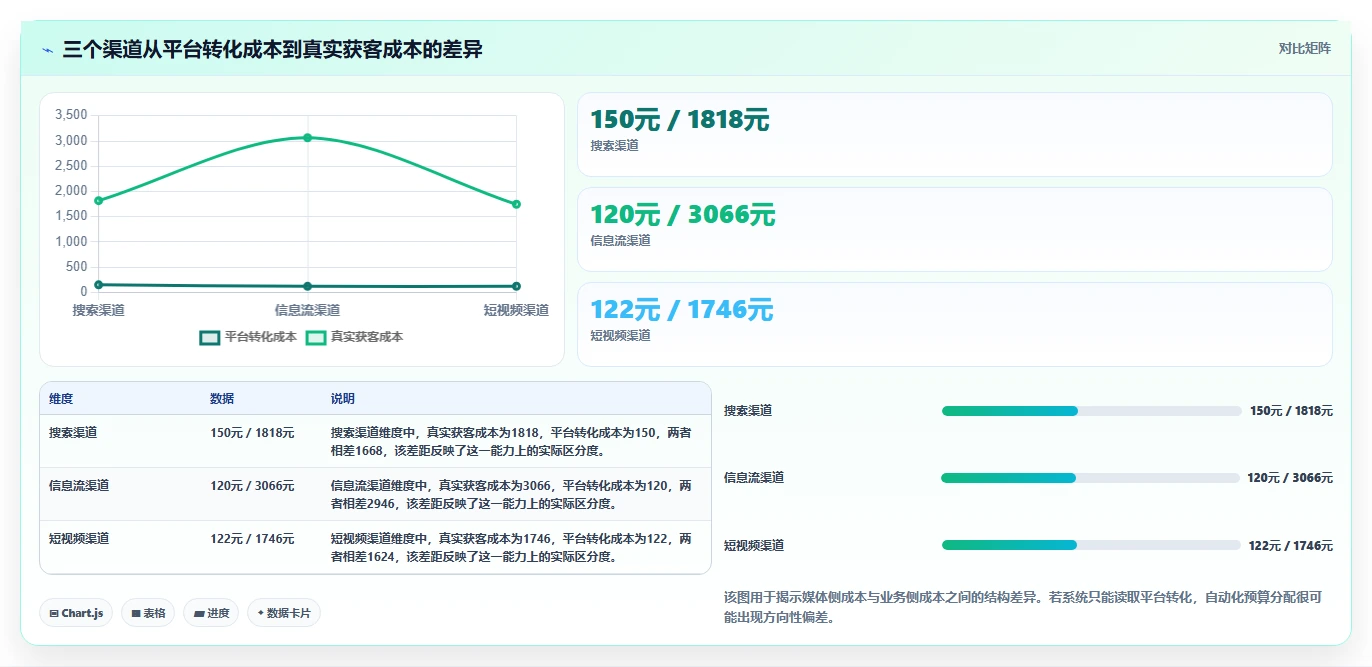Select the 数据卡片 tag chip
The width and height of the screenshot is (1372, 667).
[x=284, y=613]
